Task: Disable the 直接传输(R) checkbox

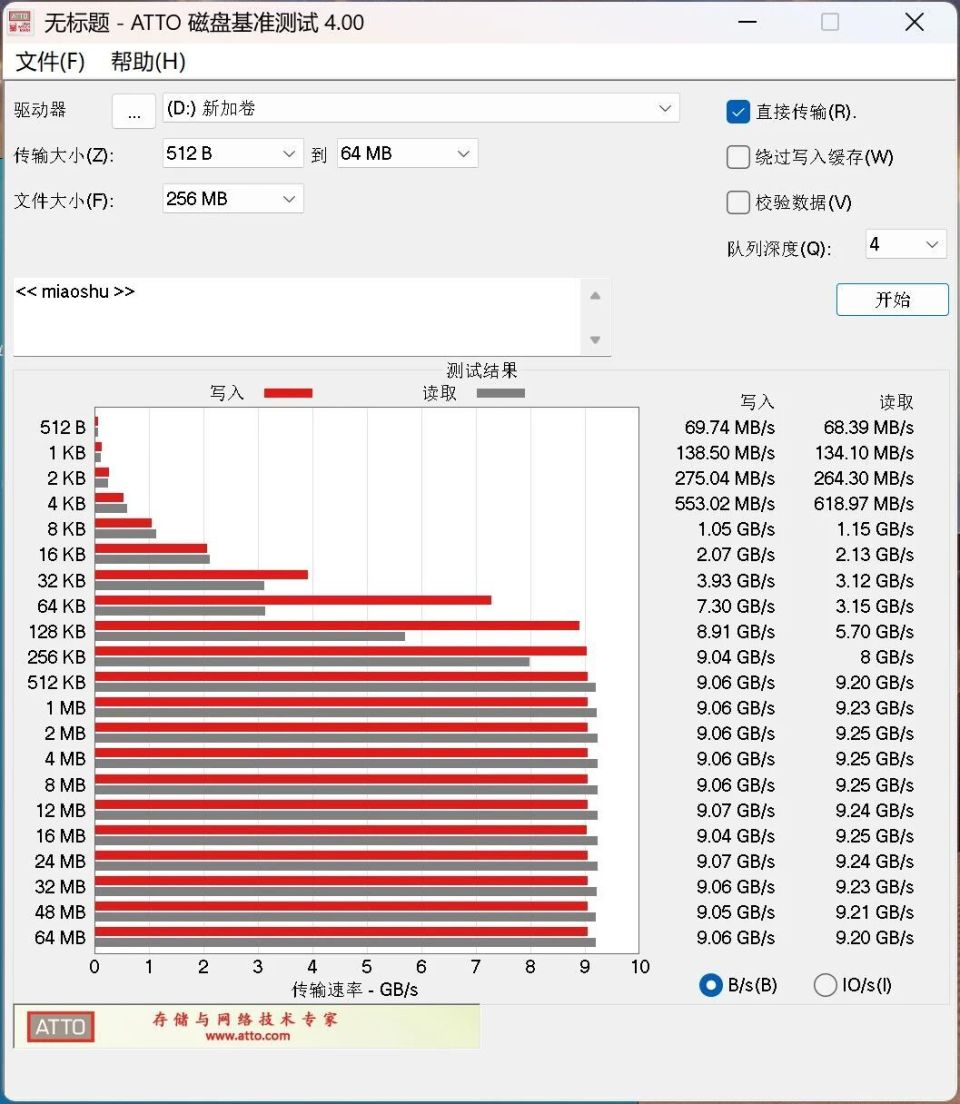Action: click(737, 112)
